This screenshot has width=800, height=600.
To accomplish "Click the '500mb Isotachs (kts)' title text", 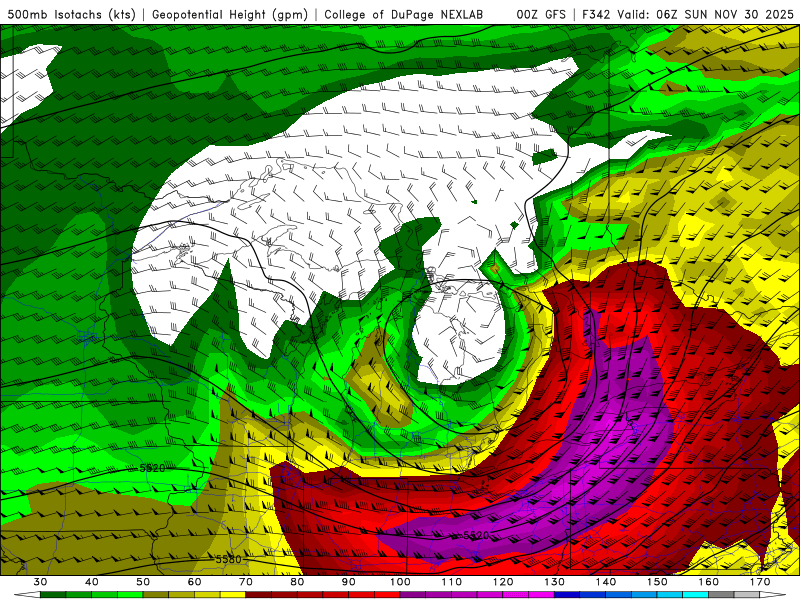I will [x=71, y=14].
